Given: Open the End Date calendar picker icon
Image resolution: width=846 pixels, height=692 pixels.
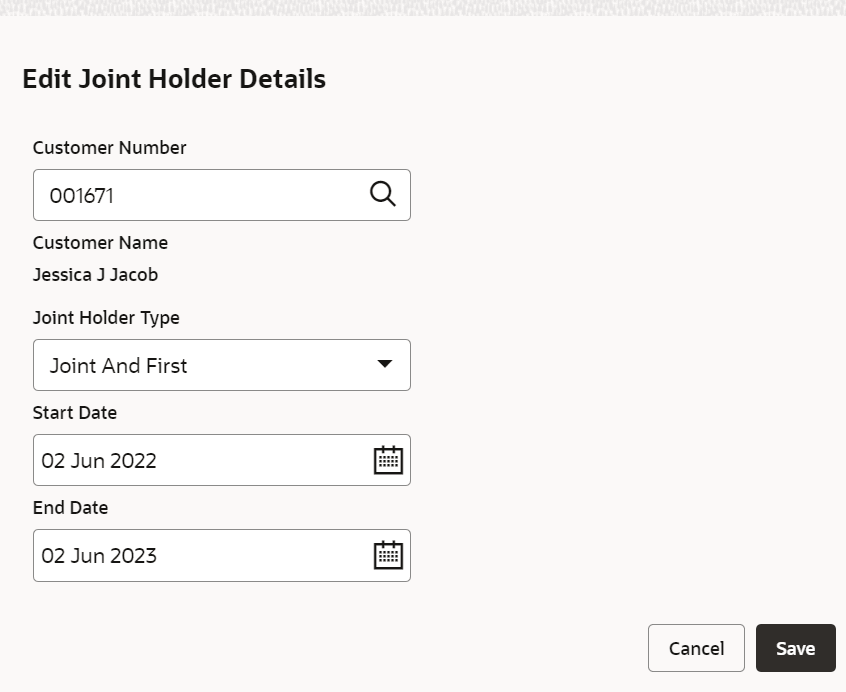Looking at the screenshot, I should pyautogui.click(x=388, y=555).
